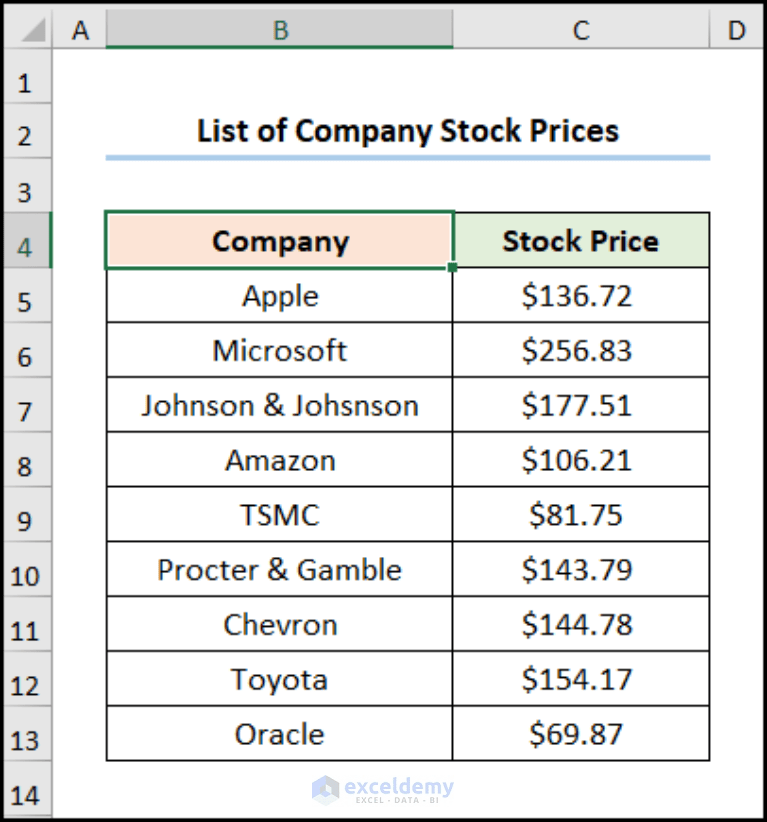Select column header A
The image size is (767, 822).
[80, 30]
